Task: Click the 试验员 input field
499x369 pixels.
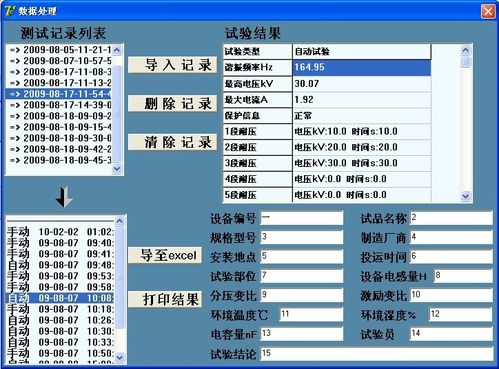Action: [451, 334]
